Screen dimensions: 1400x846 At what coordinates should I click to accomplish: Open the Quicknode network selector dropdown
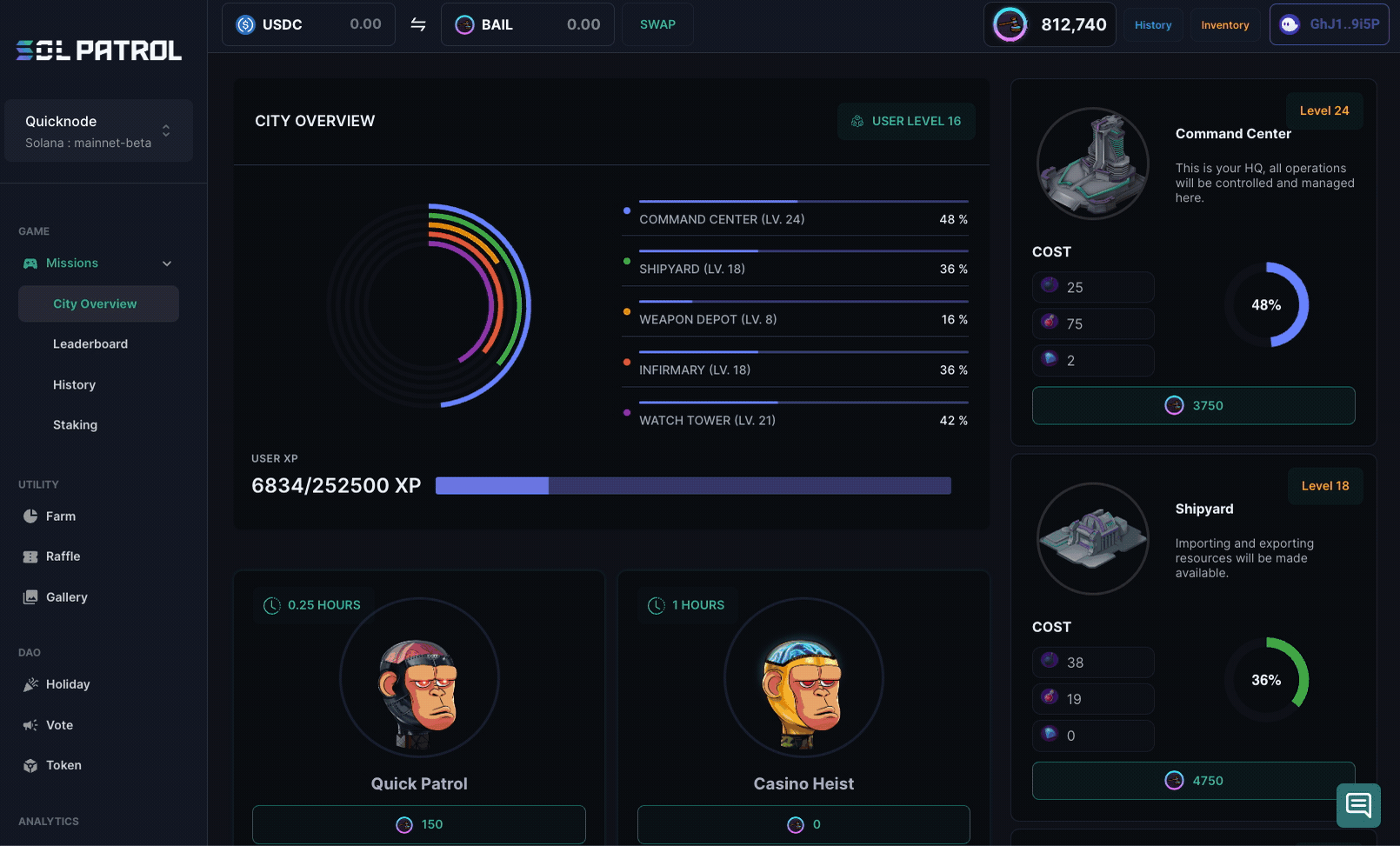99,130
